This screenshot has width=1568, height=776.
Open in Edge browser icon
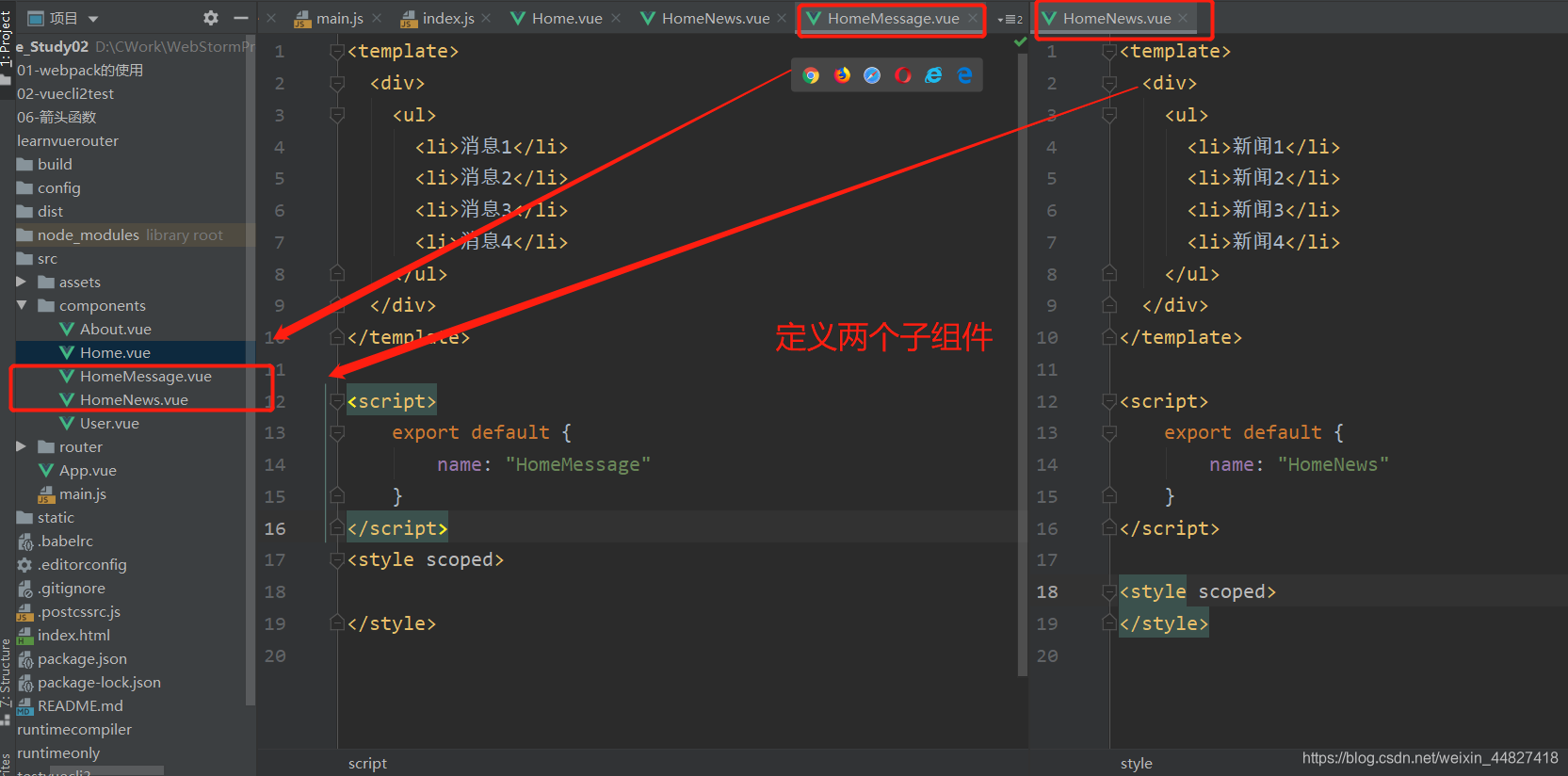click(x=964, y=75)
